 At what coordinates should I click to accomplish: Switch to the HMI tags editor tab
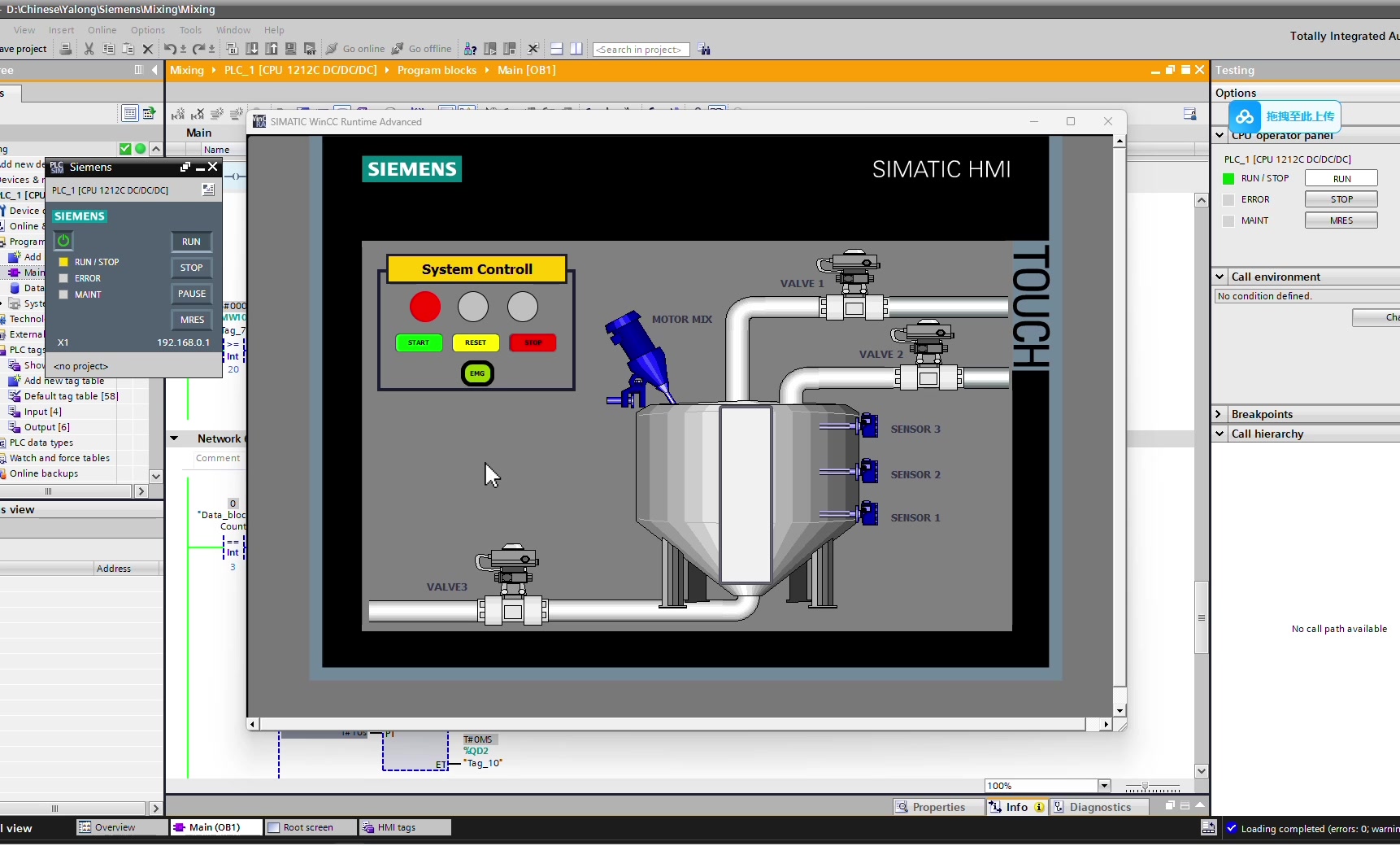tap(405, 827)
